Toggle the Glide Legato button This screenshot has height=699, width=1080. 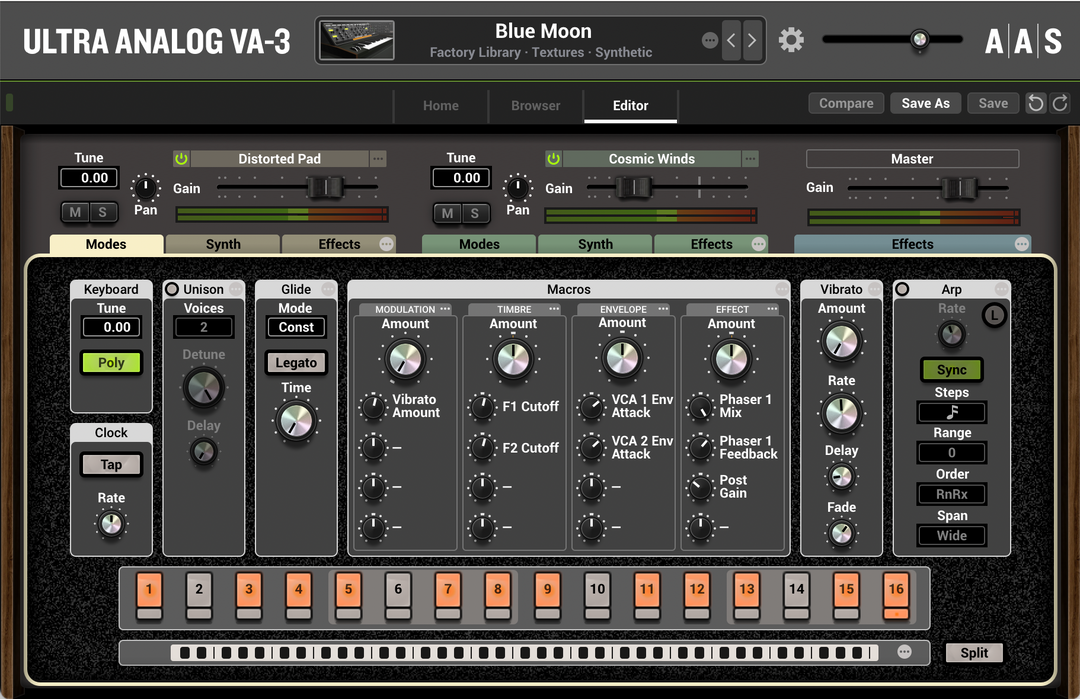coord(296,363)
